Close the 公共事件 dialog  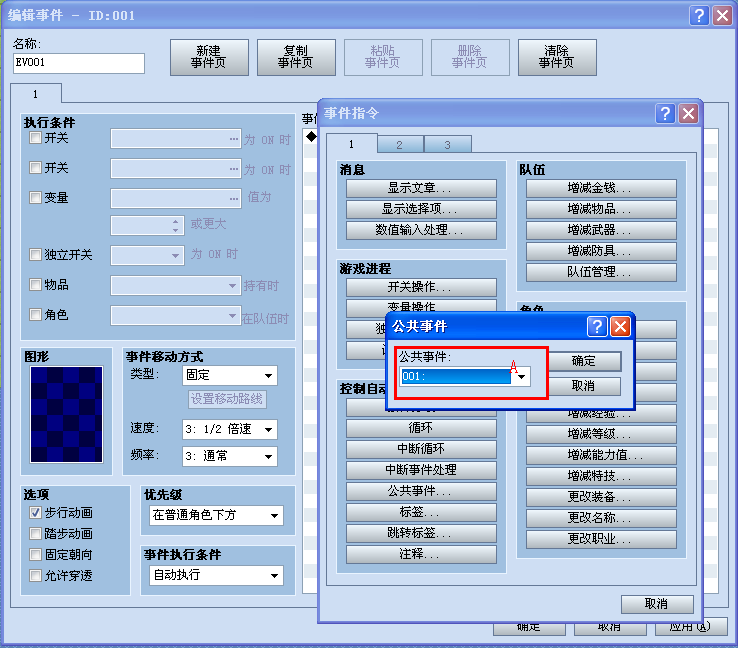point(620,326)
